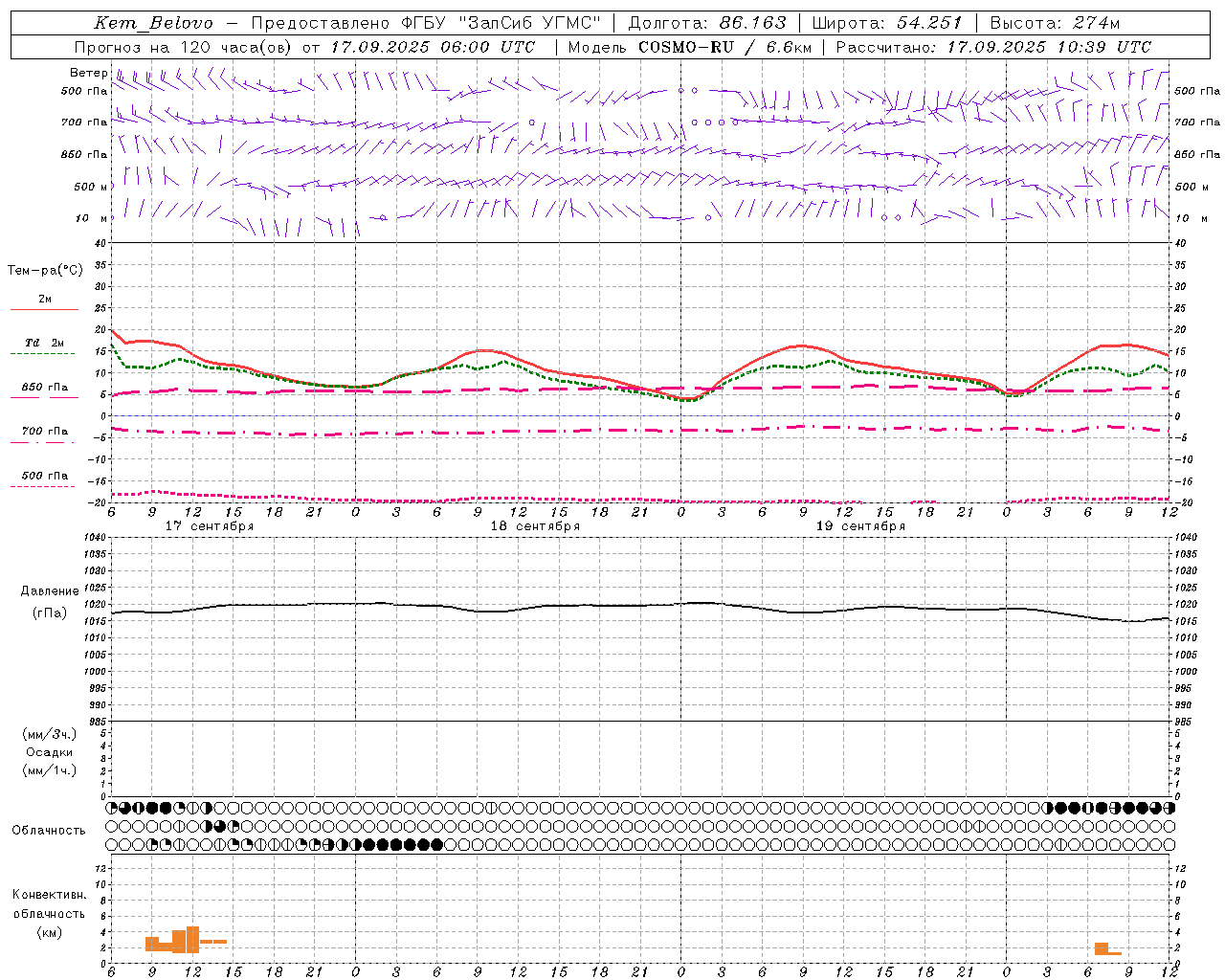Click the '(мм/1ч.)' precipitation unit label
The image size is (1225, 980).
pos(50,770)
